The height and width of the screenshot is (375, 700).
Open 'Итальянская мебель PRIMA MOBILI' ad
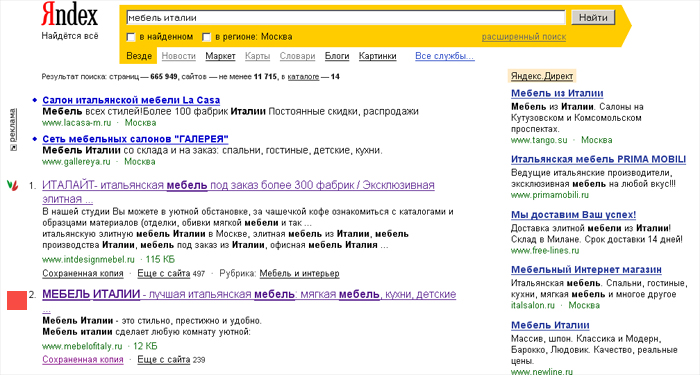[x=599, y=159]
